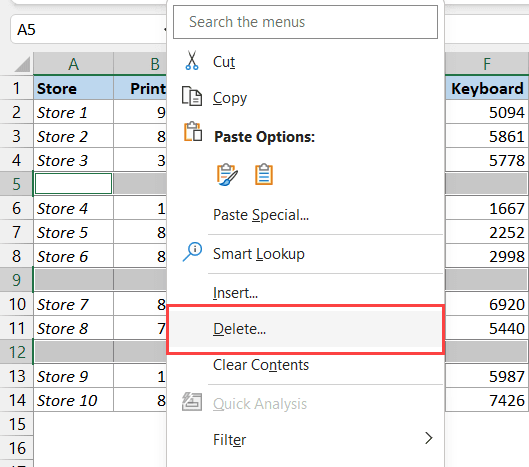Click the Store 7 cell
529x467 pixels.
pos(73,304)
